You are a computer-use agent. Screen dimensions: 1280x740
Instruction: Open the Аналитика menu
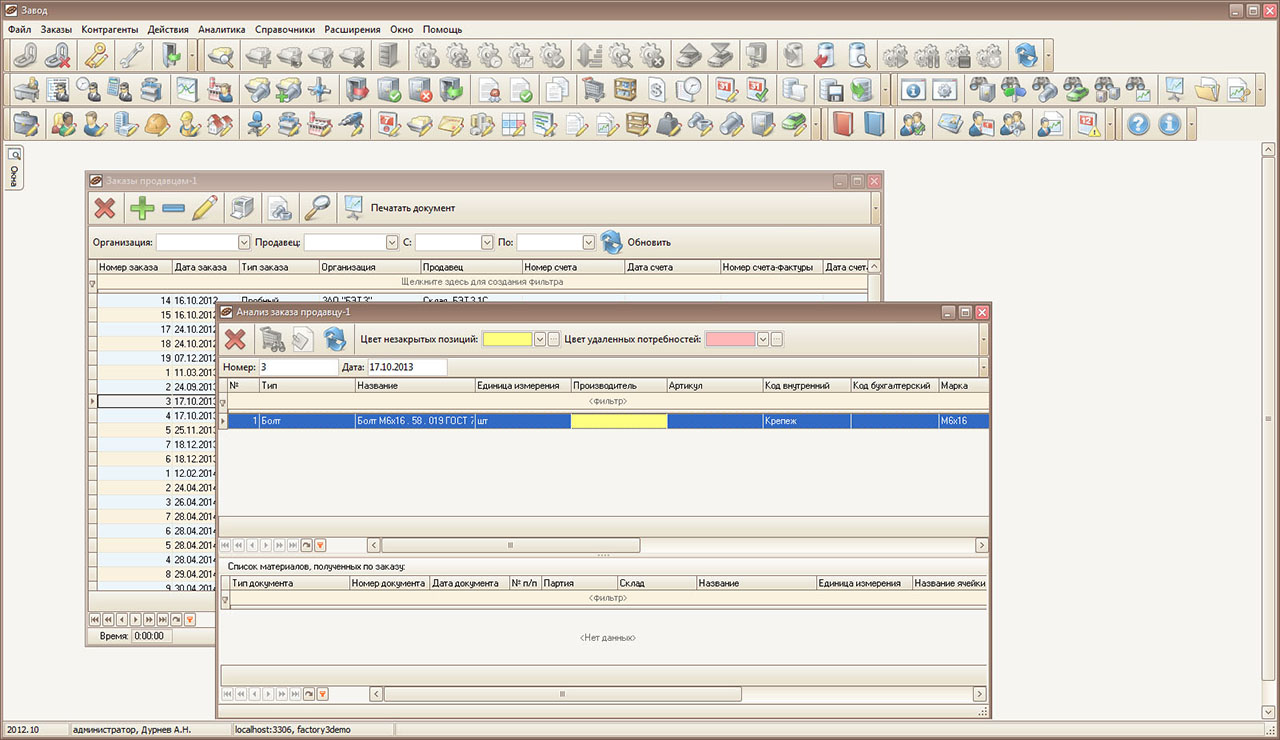222,29
